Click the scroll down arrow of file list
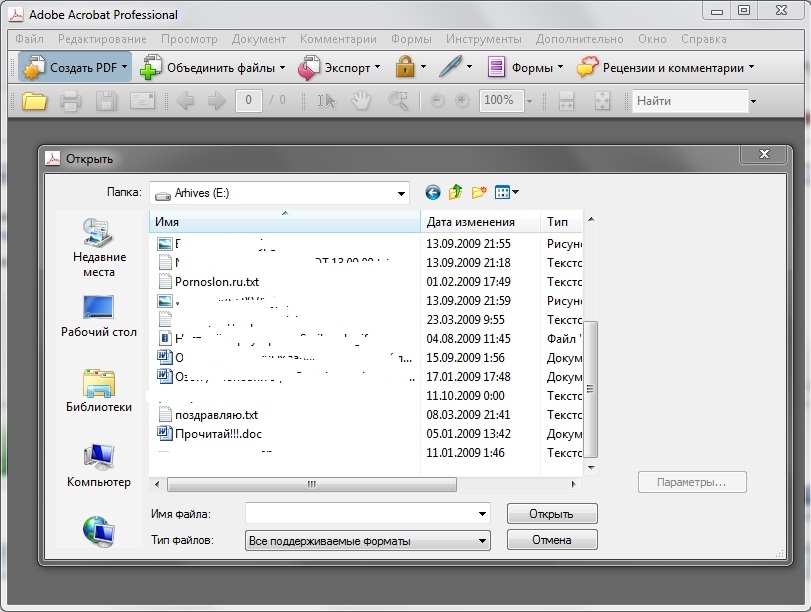The image size is (811, 612). click(591, 468)
